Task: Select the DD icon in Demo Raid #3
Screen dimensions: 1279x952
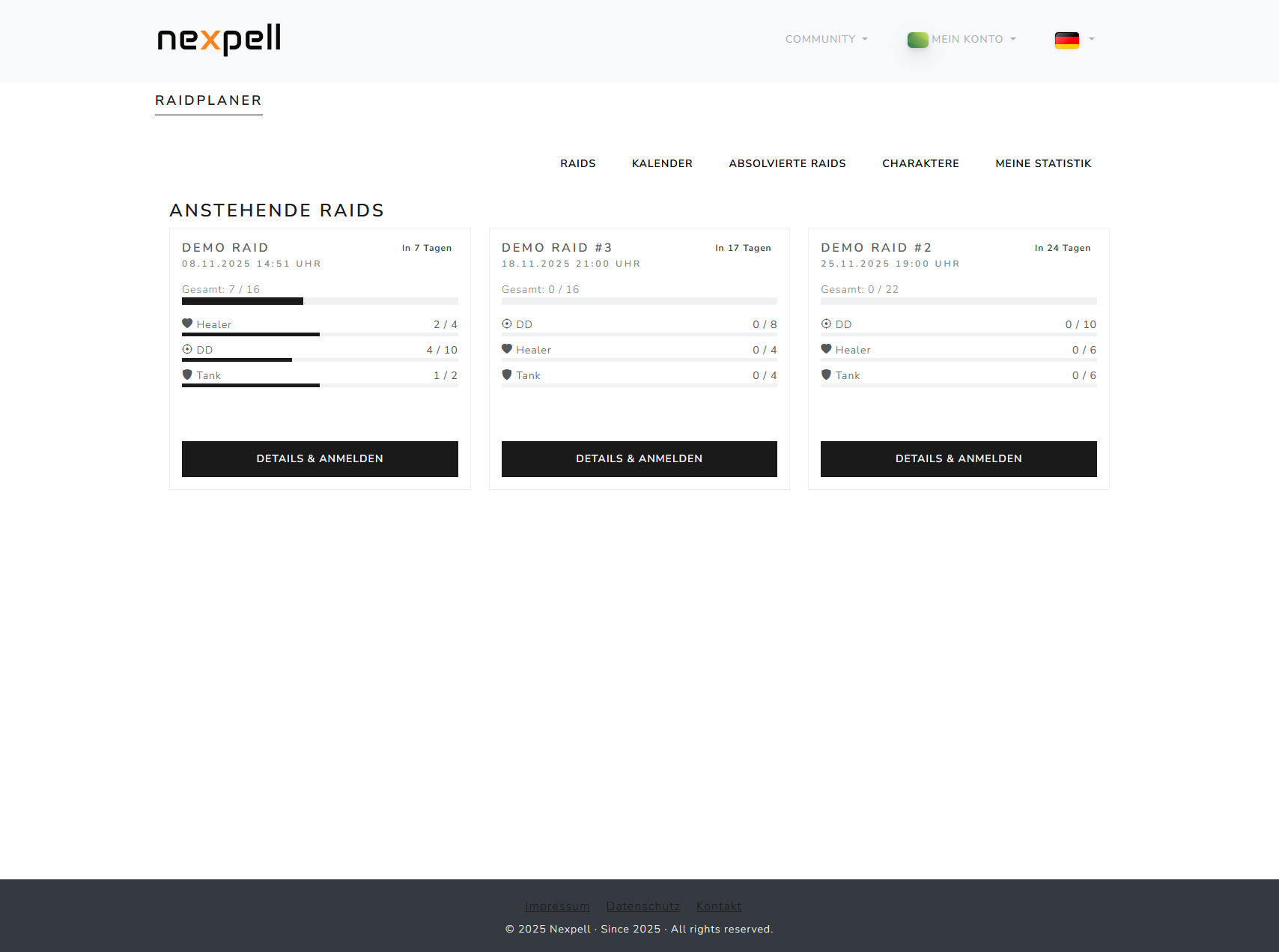Action: pyautogui.click(x=506, y=324)
